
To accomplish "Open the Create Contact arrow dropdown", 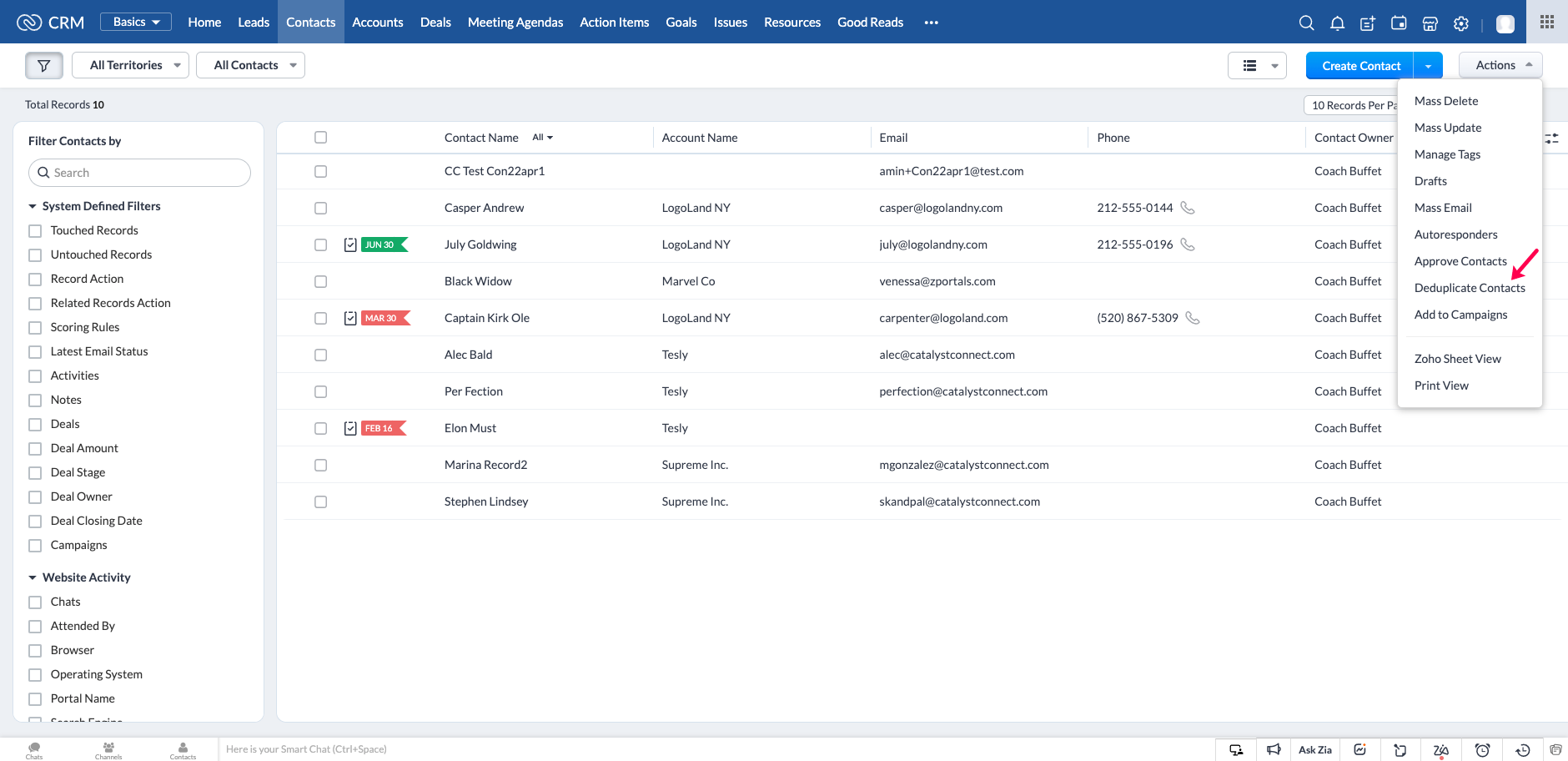I will 1428,66.
